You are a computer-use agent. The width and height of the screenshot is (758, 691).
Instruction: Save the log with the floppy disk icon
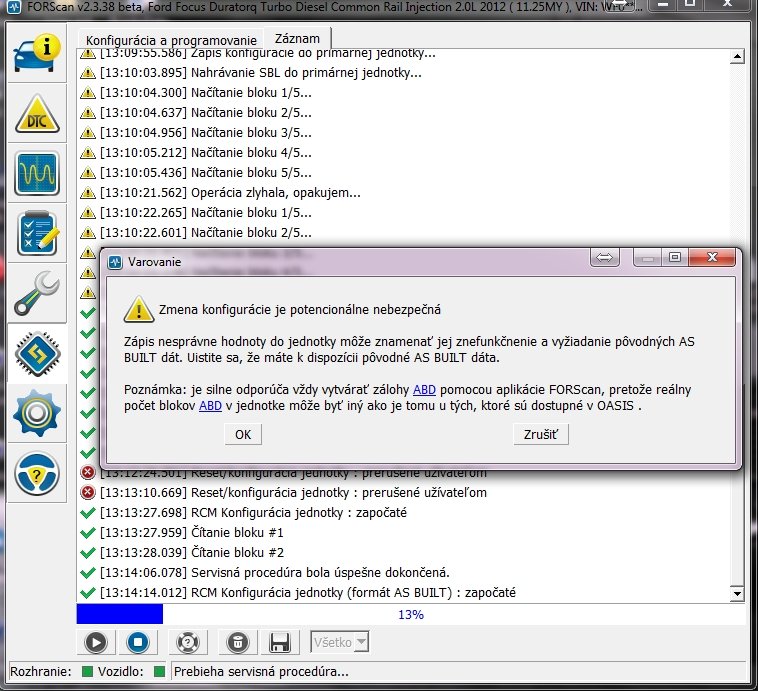point(280,642)
